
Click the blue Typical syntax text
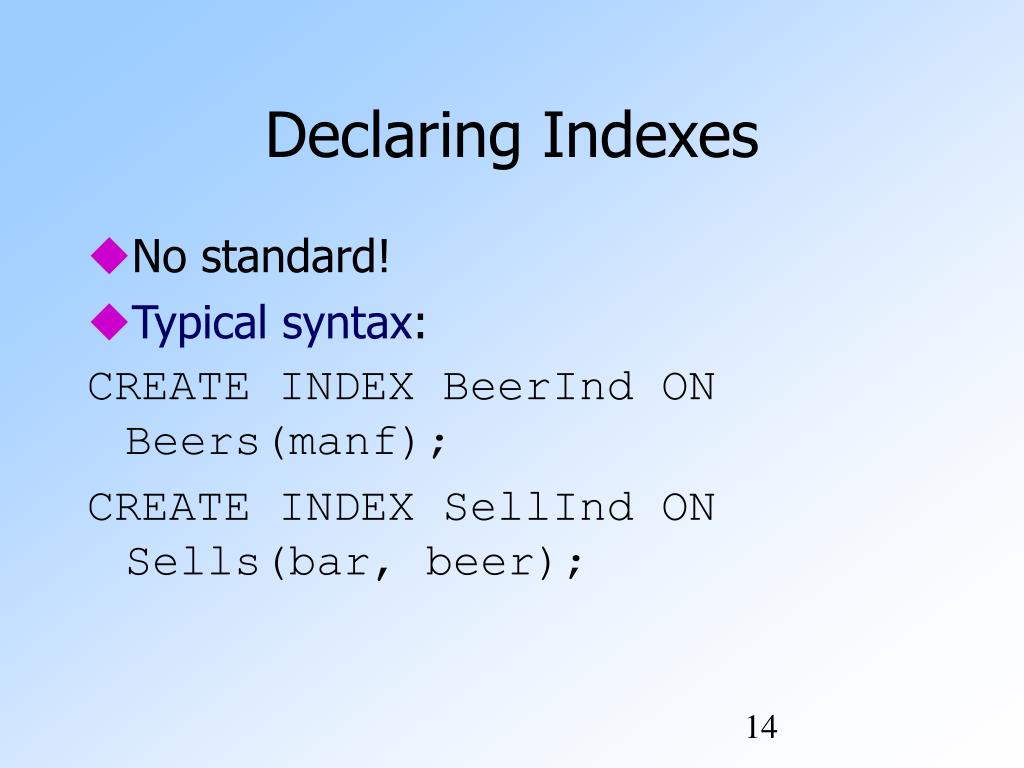pos(273,323)
